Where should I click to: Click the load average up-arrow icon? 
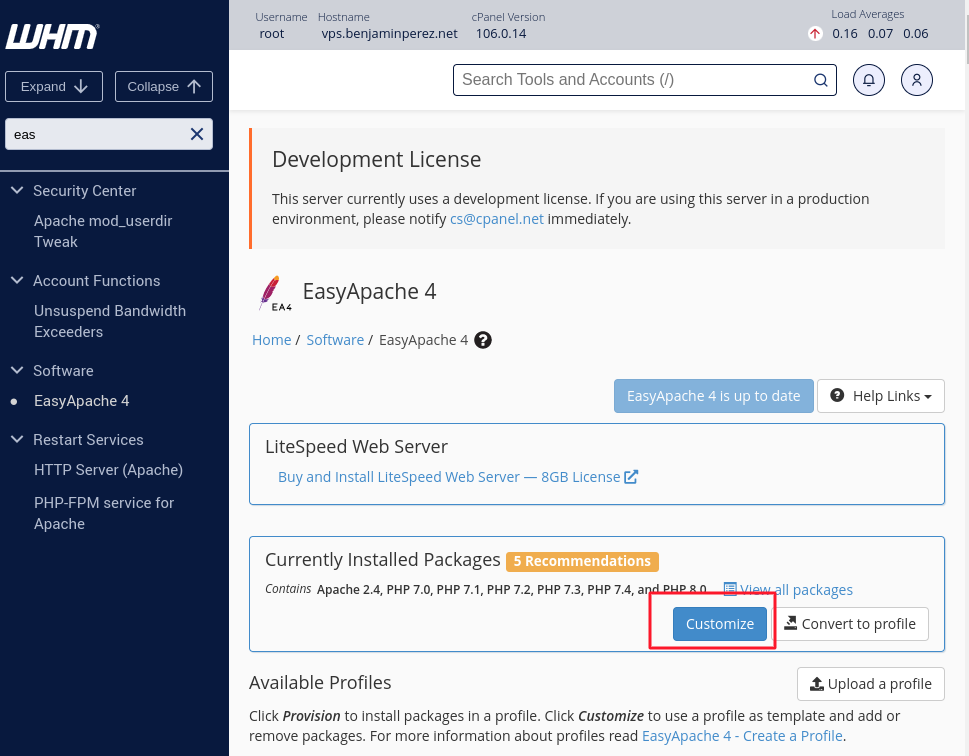(x=815, y=33)
